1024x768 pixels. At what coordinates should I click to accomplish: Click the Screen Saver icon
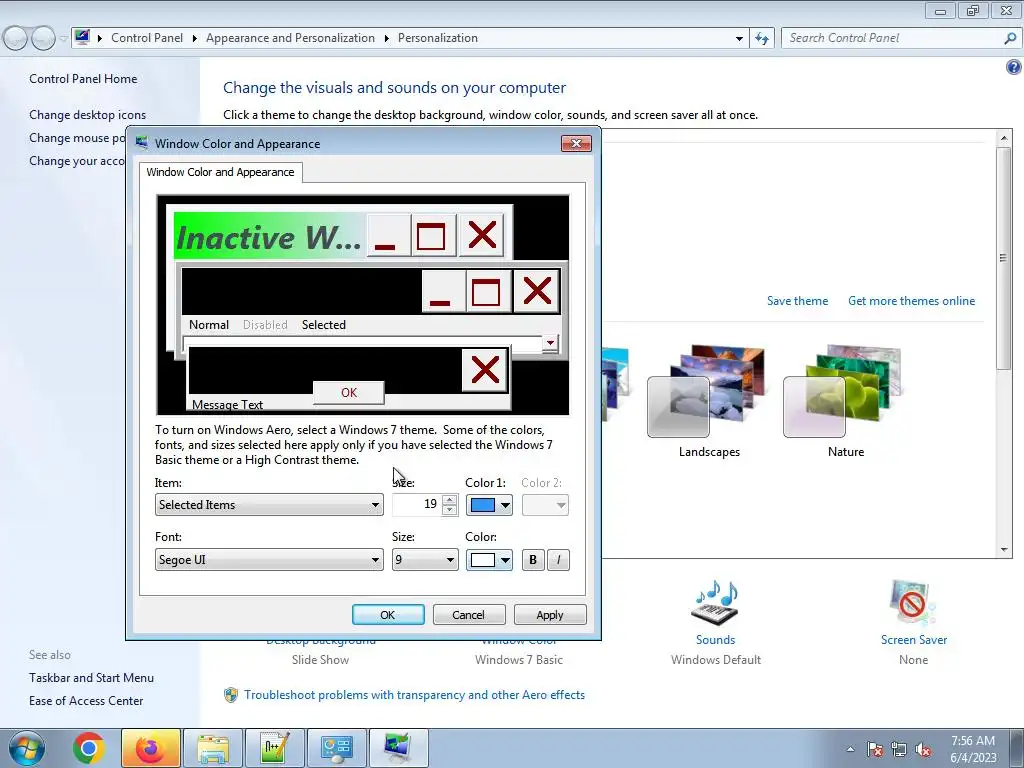(913, 603)
